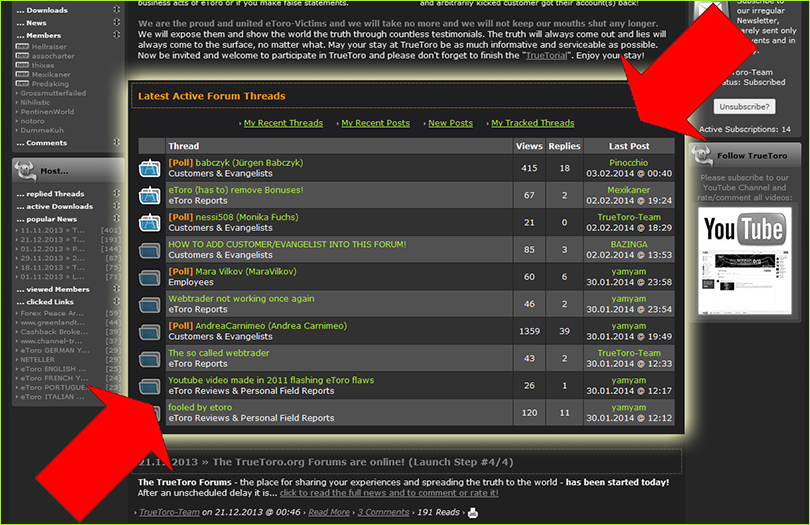The width and height of the screenshot is (810, 525).
Task: Click printer icon after '191 Reads'
Action: [473, 513]
